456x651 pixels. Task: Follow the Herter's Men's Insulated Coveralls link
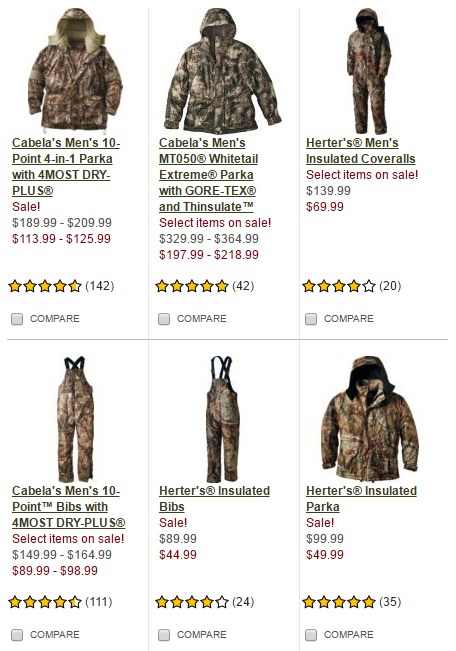click(x=360, y=151)
